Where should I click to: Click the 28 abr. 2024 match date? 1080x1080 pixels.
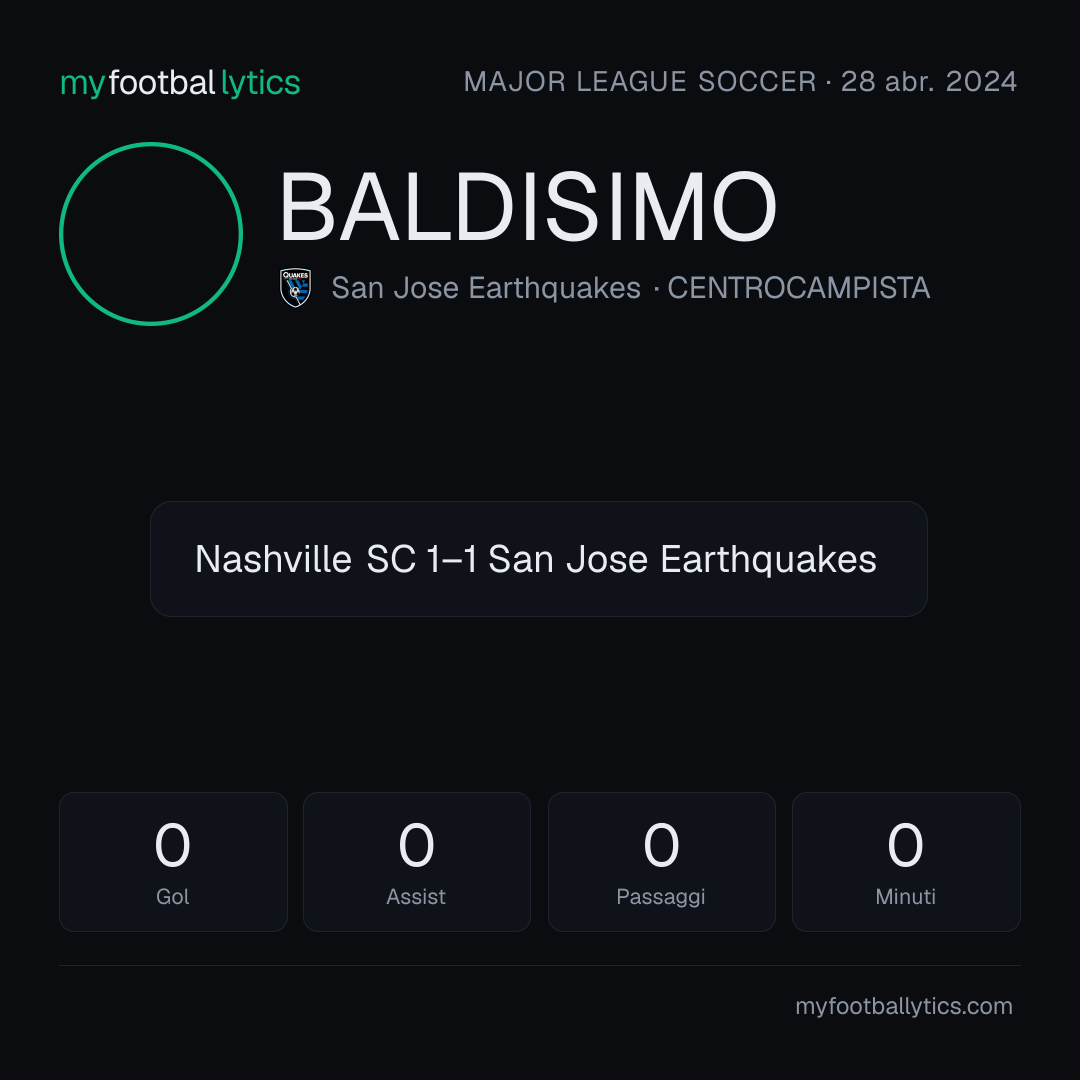point(929,82)
